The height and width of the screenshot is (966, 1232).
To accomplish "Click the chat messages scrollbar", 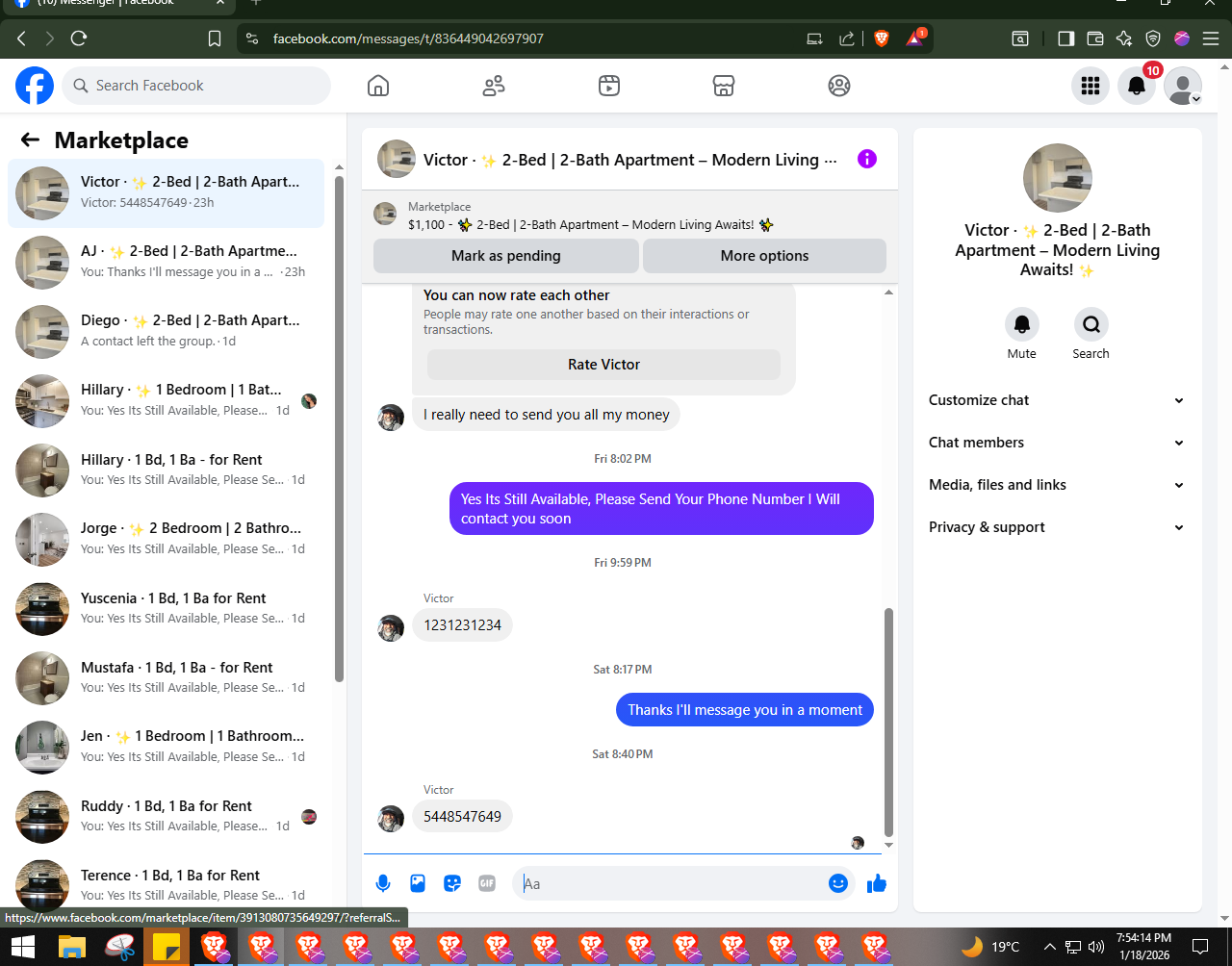I will [888, 722].
